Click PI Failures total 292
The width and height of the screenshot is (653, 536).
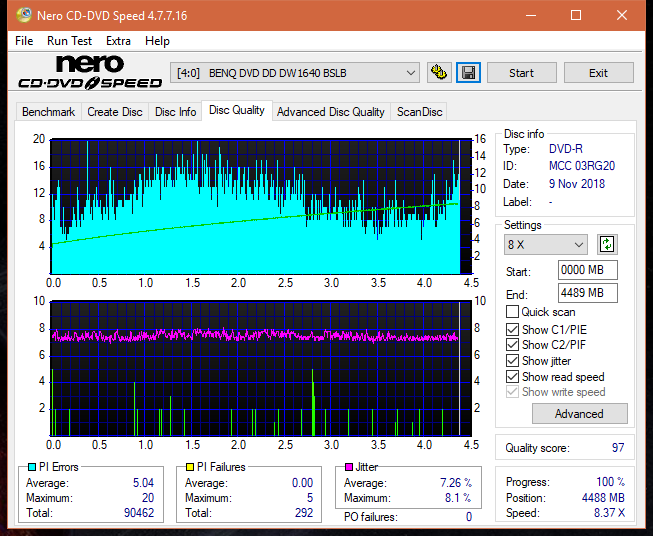pyautogui.click(x=304, y=513)
